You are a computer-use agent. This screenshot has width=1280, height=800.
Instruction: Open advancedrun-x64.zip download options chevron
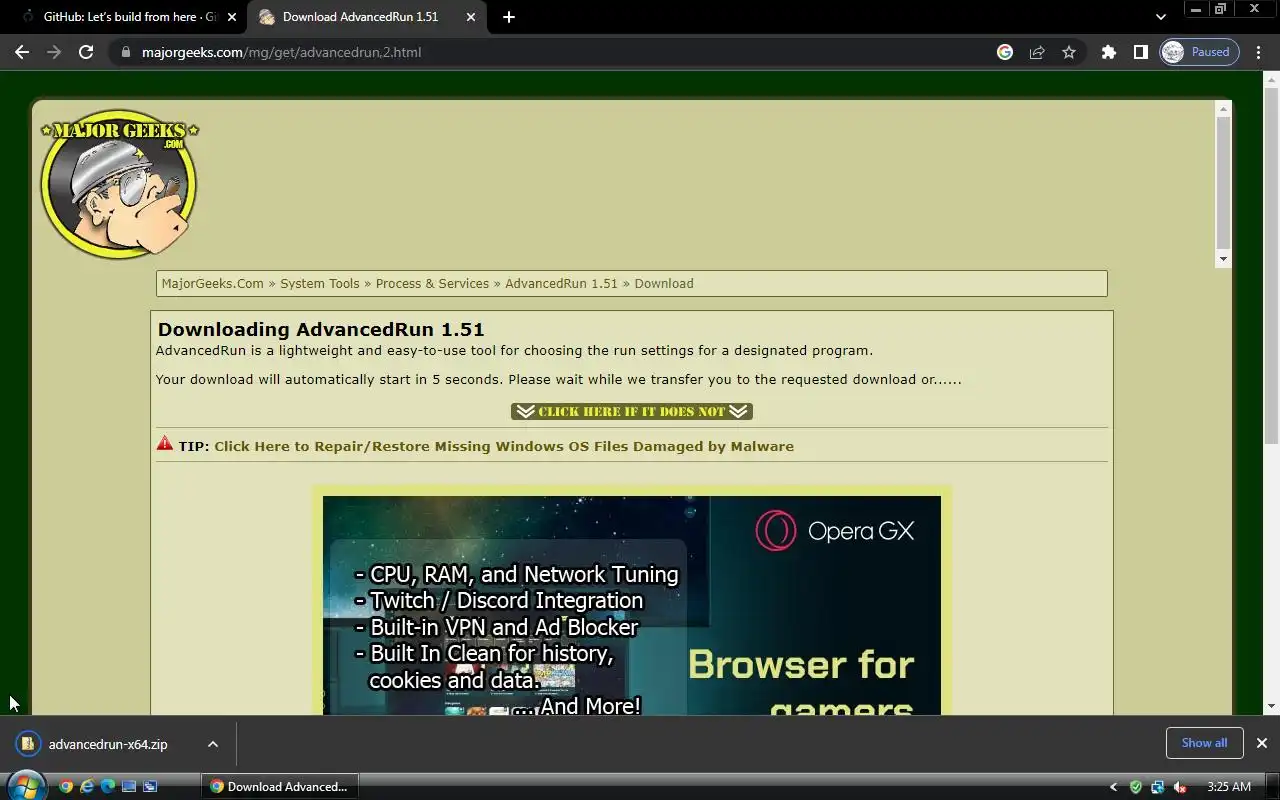pos(213,744)
